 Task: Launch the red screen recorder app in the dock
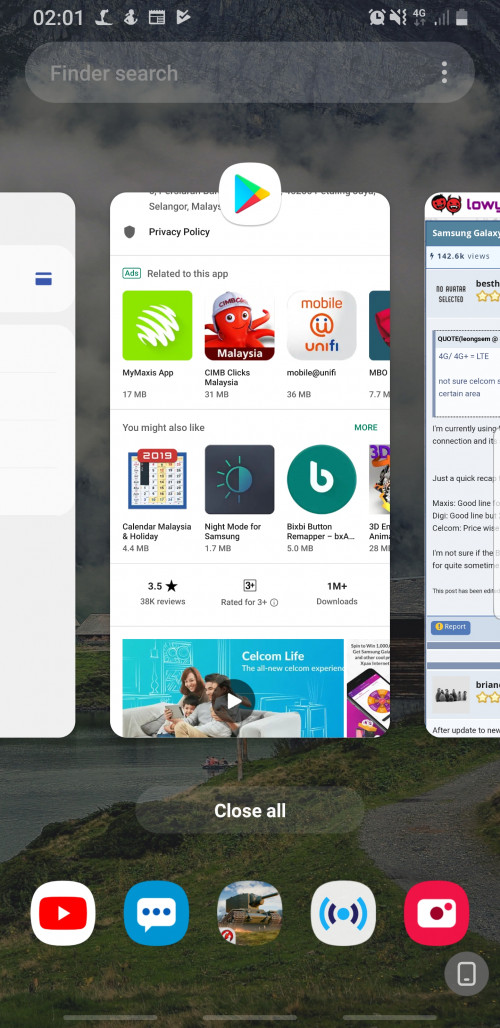click(436, 913)
